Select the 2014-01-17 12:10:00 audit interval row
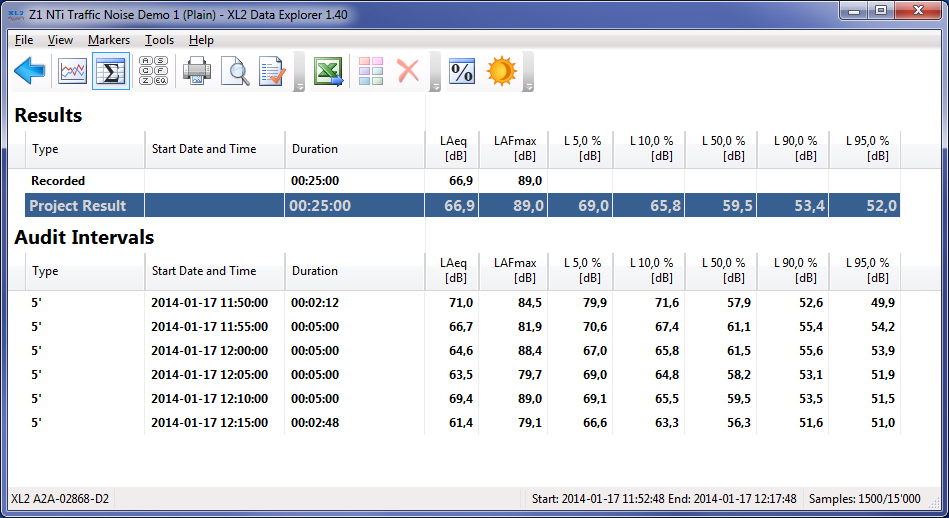 (x=209, y=399)
